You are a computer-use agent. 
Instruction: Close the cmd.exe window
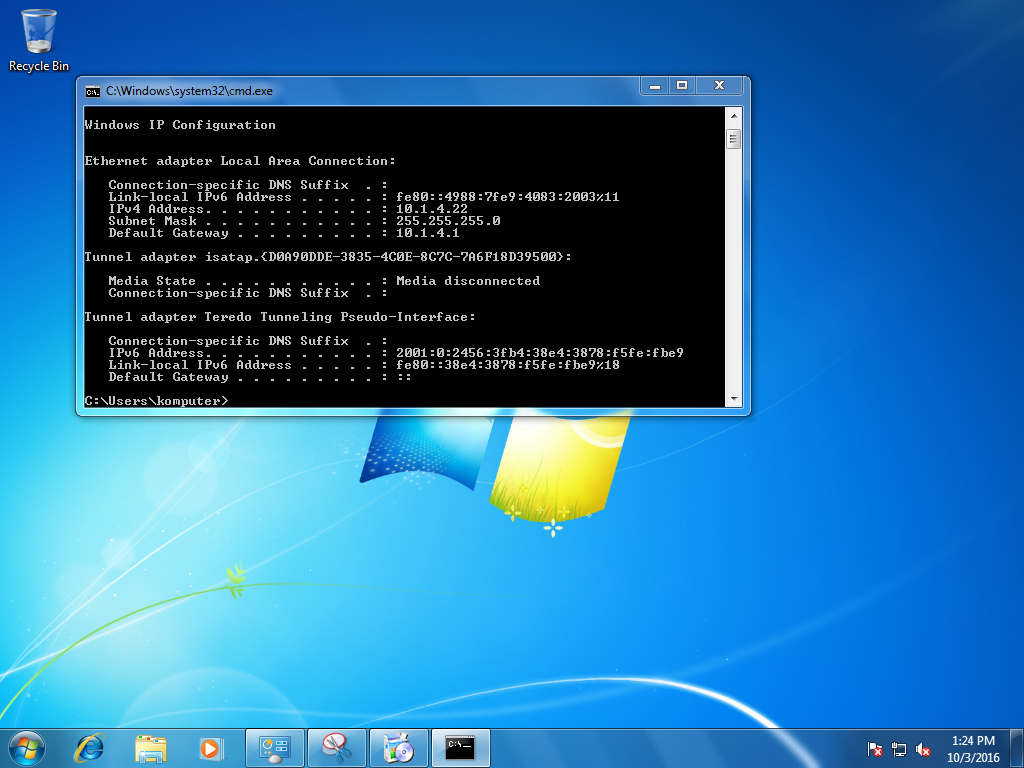719,86
